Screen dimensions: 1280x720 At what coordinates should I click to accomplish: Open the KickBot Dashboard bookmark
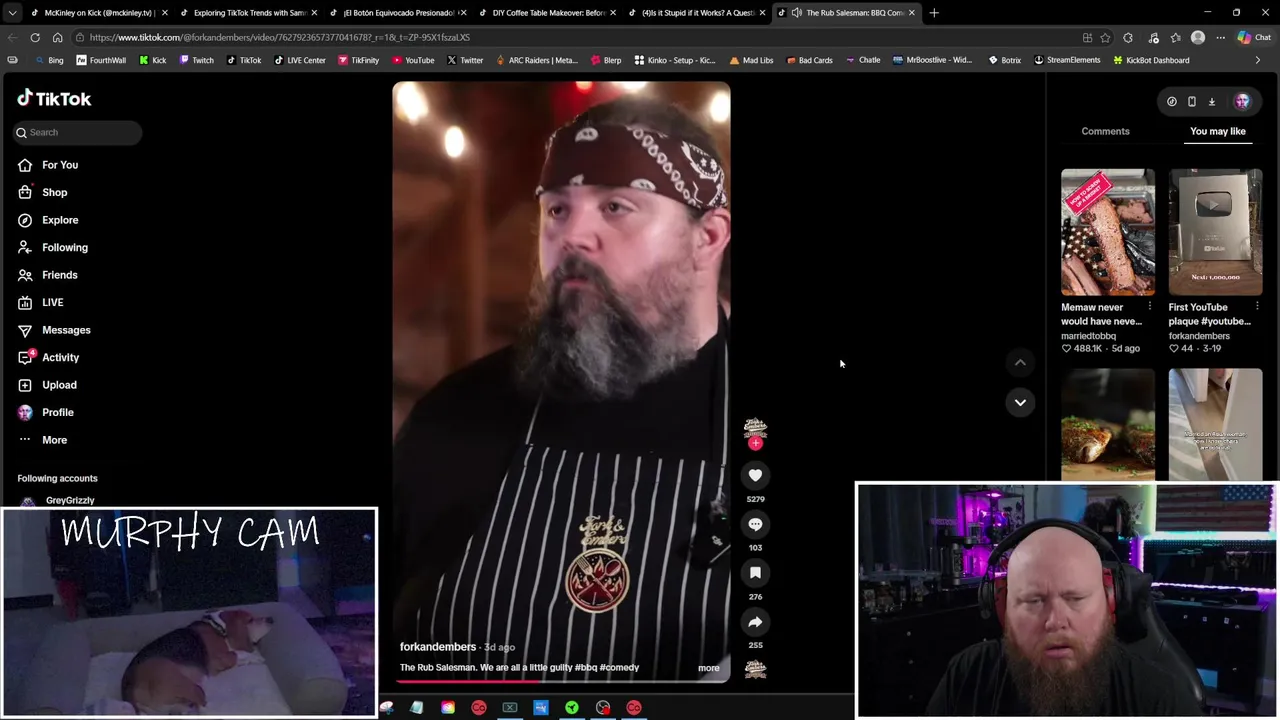1150,60
